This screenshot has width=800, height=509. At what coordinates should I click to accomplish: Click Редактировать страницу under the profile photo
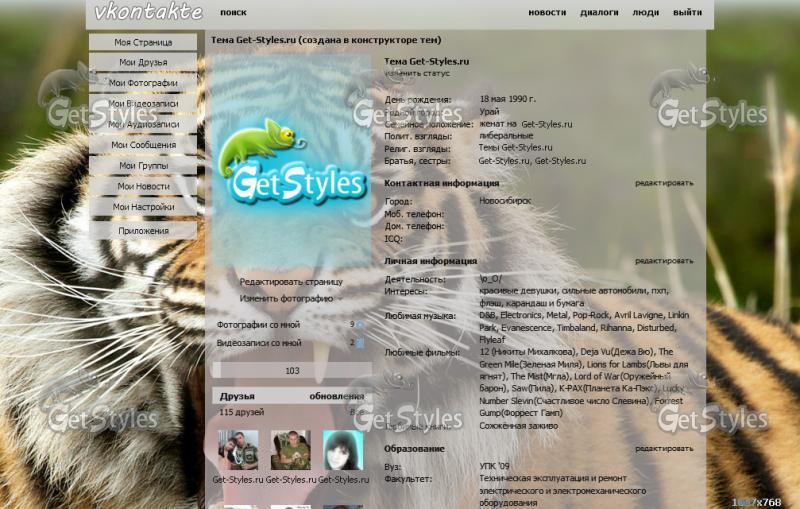[291, 282]
